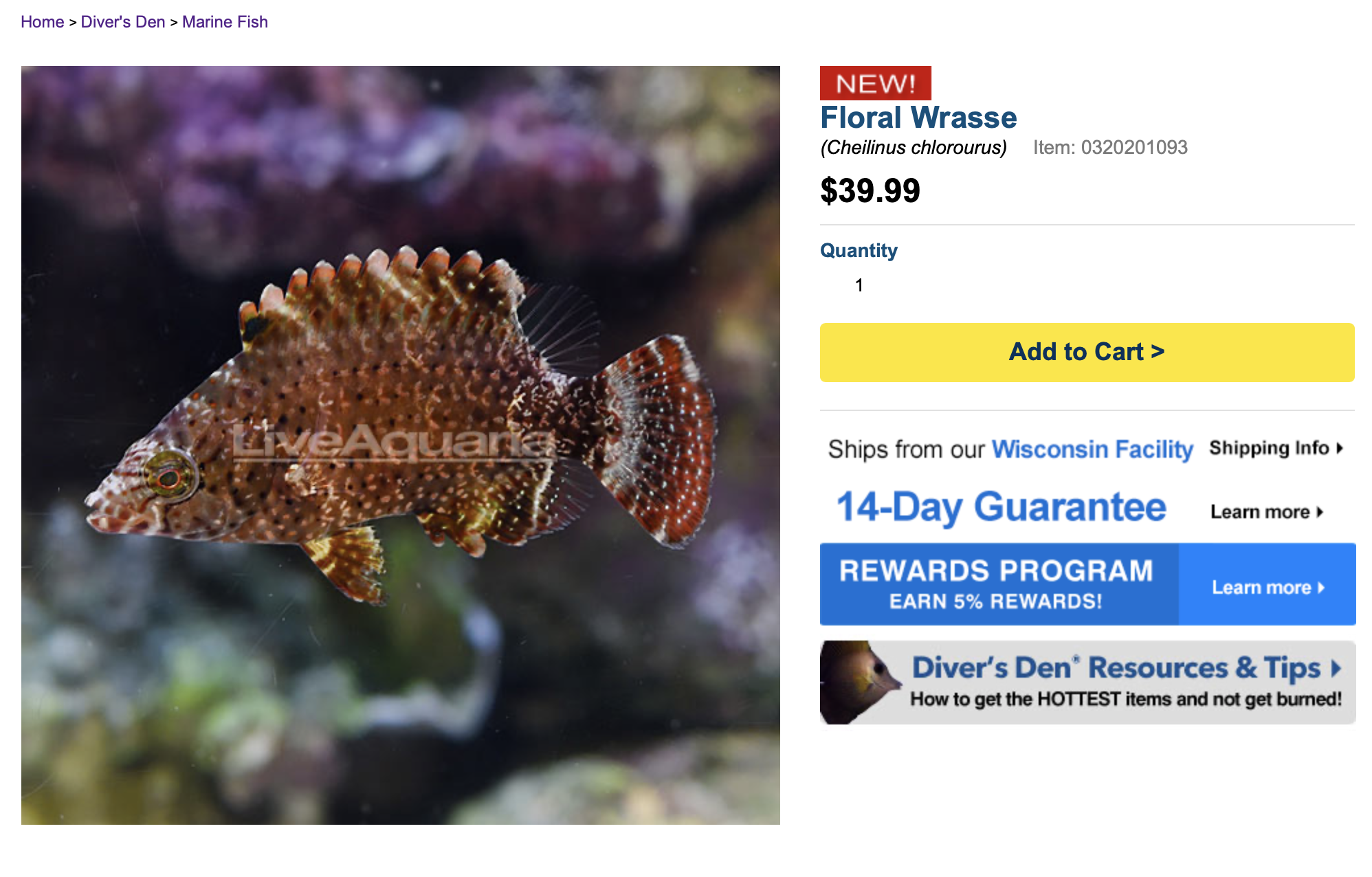Image resolution: width=1372 pixels, height=877 pixels.
Task: Select the Item number 0320201093 text
Action: tap(1110, 148)
